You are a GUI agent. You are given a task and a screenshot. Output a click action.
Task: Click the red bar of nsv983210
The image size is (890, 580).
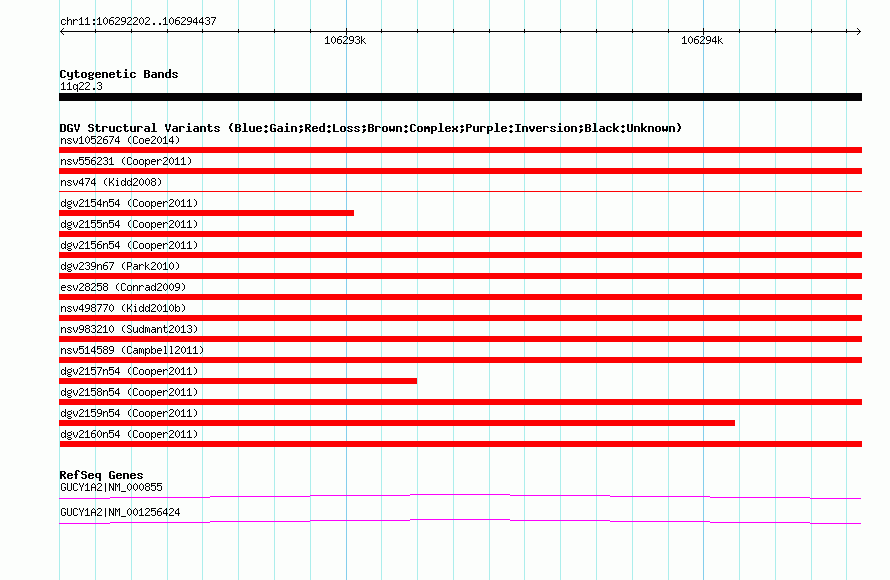pyautogui.click(x=460, y=339)
